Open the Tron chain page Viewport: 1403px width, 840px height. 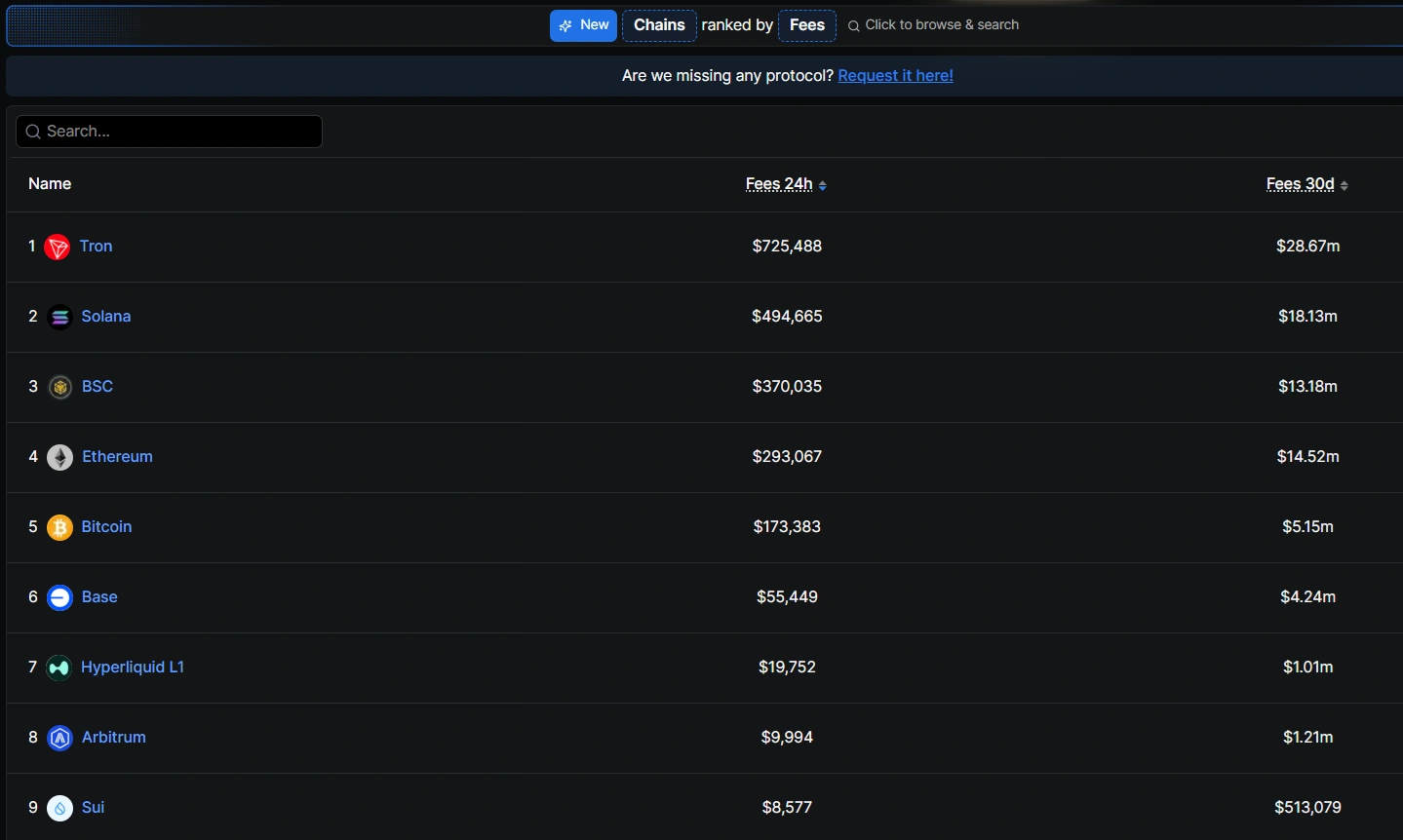[x=97, y=247]
